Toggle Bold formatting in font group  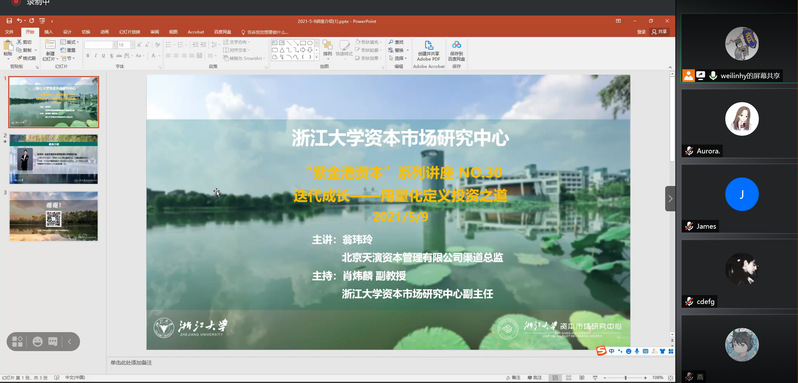[88, 56]
